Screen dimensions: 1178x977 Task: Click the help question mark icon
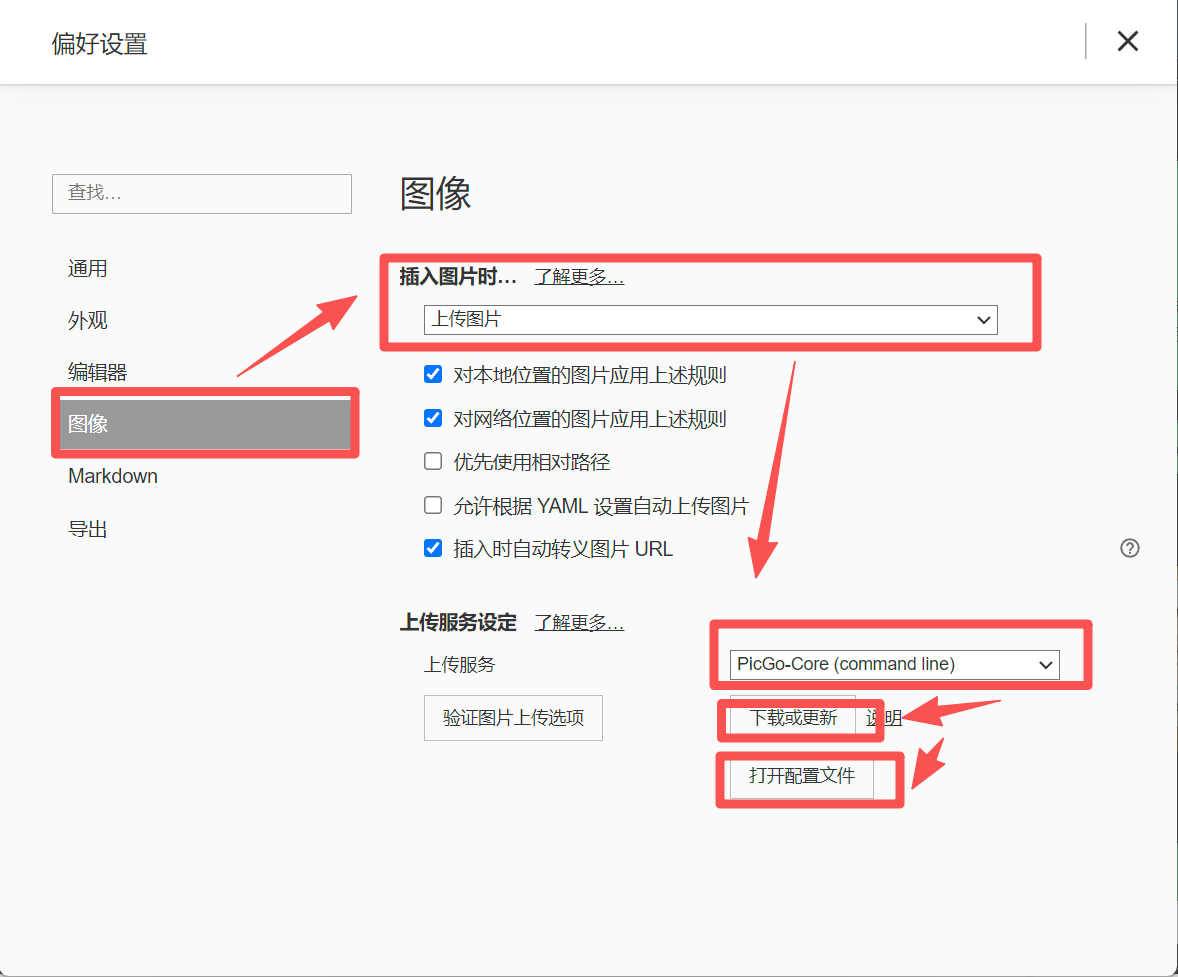(x=1129, y=548)
